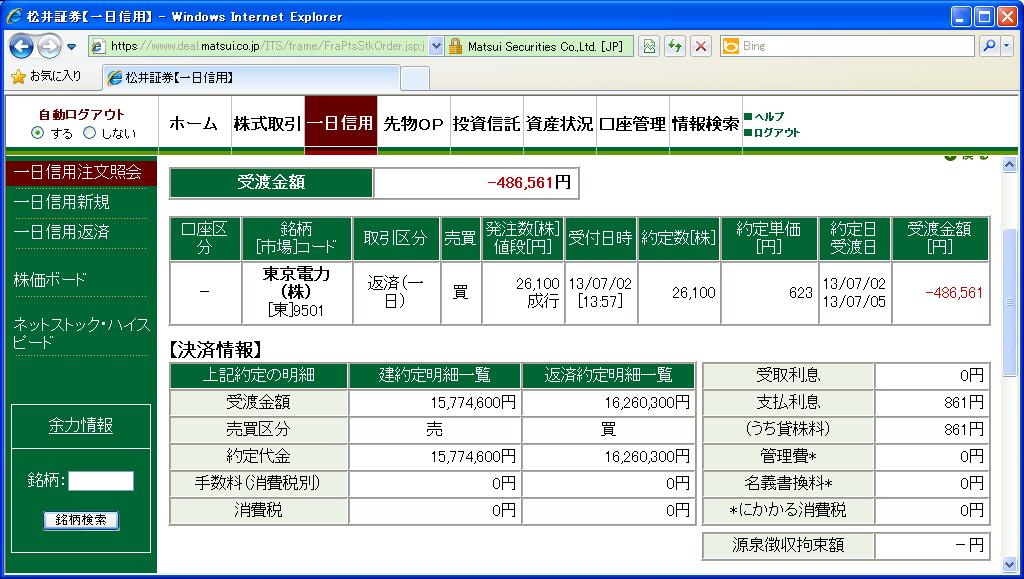
Task: Open the 株式取引 menu tab
Action: pos(267,124)
